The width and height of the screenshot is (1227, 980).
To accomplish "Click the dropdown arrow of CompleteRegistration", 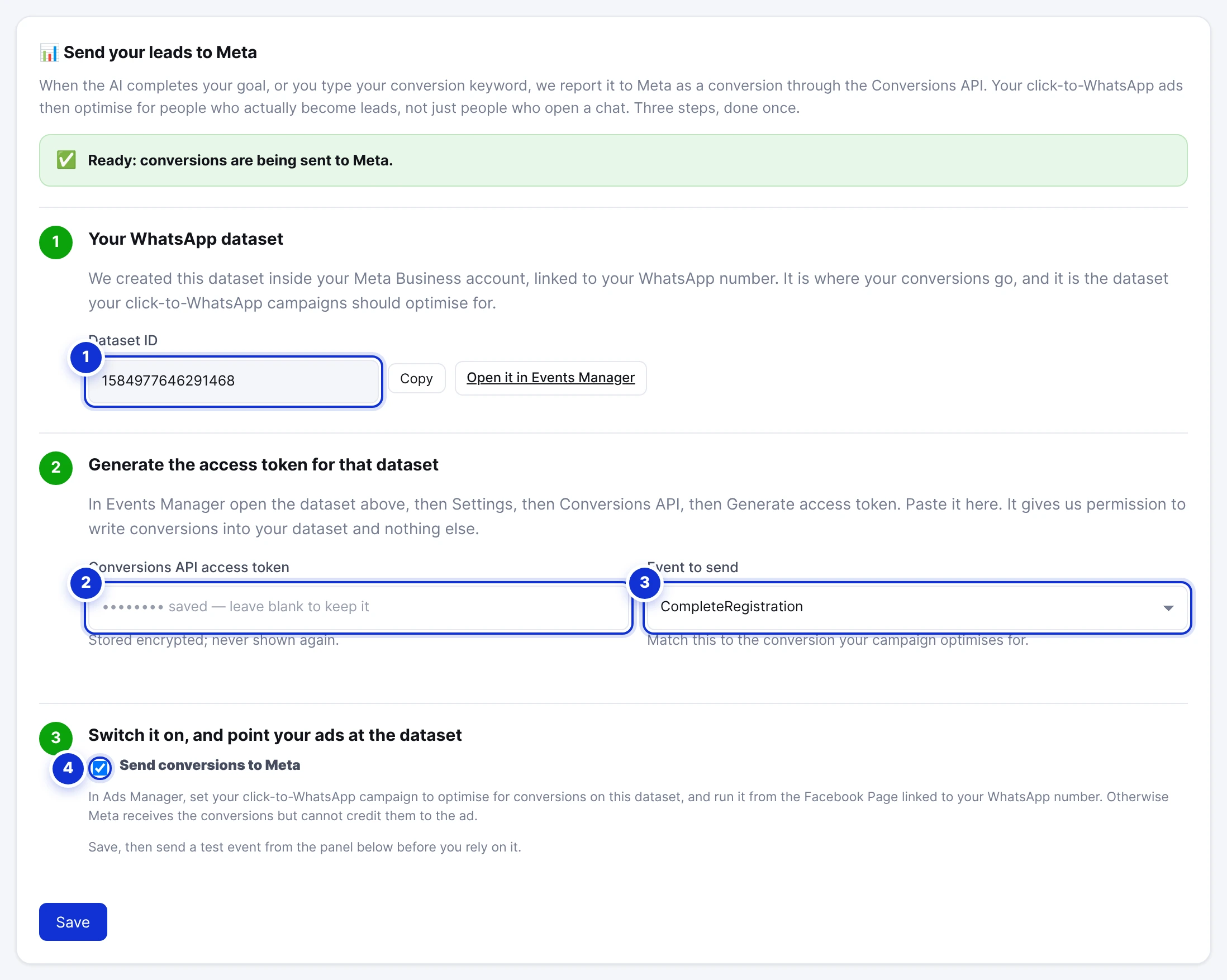I will coord(1168,608).
